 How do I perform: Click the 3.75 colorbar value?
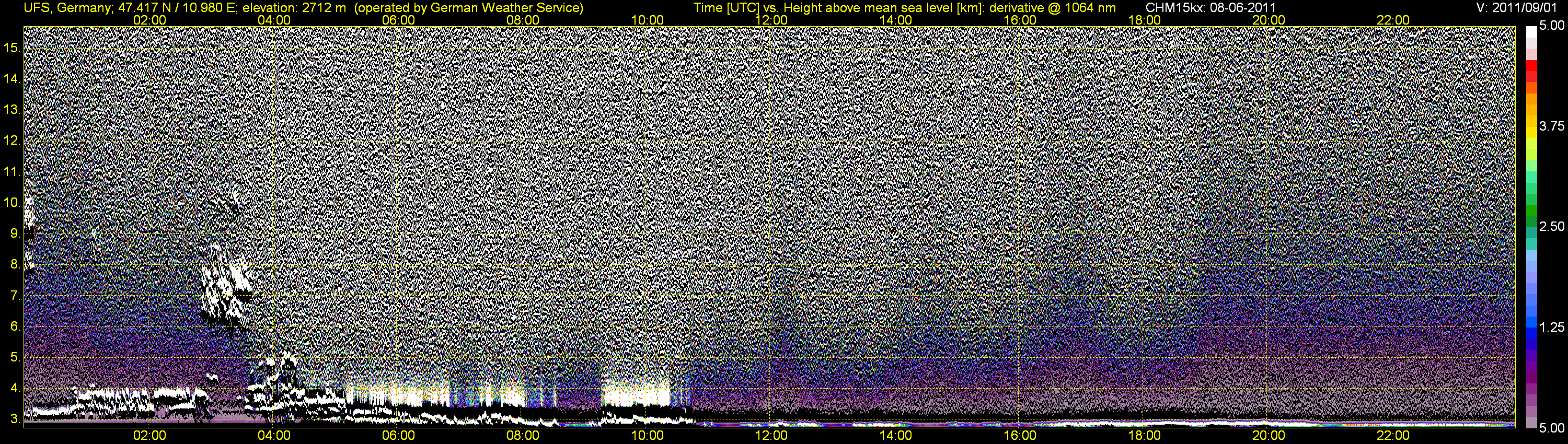pyautogui.click(x=1552, y=126)
